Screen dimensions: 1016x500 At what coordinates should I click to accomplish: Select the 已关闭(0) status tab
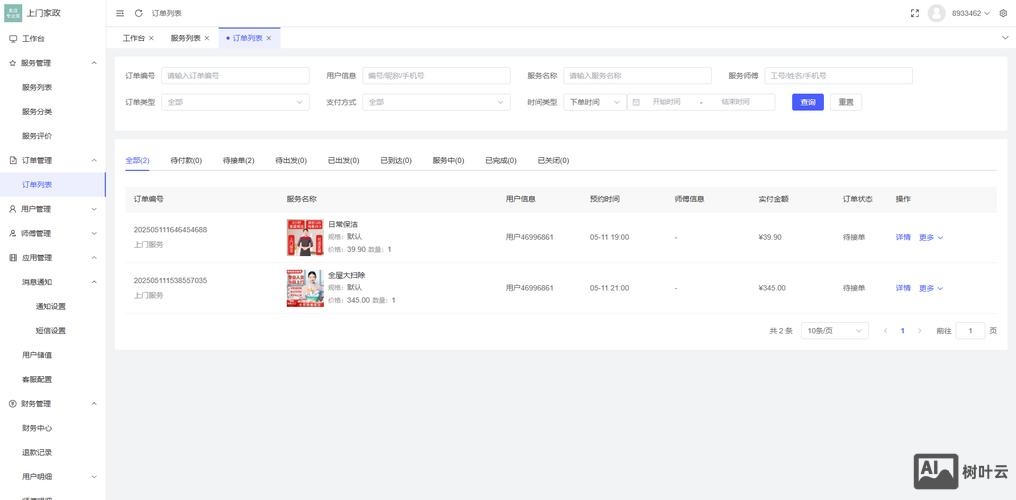click(553, 160)
